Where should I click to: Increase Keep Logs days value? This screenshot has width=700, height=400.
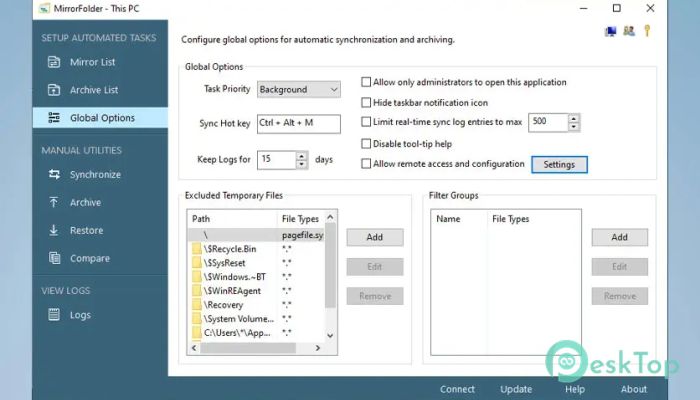click(302, 156)
